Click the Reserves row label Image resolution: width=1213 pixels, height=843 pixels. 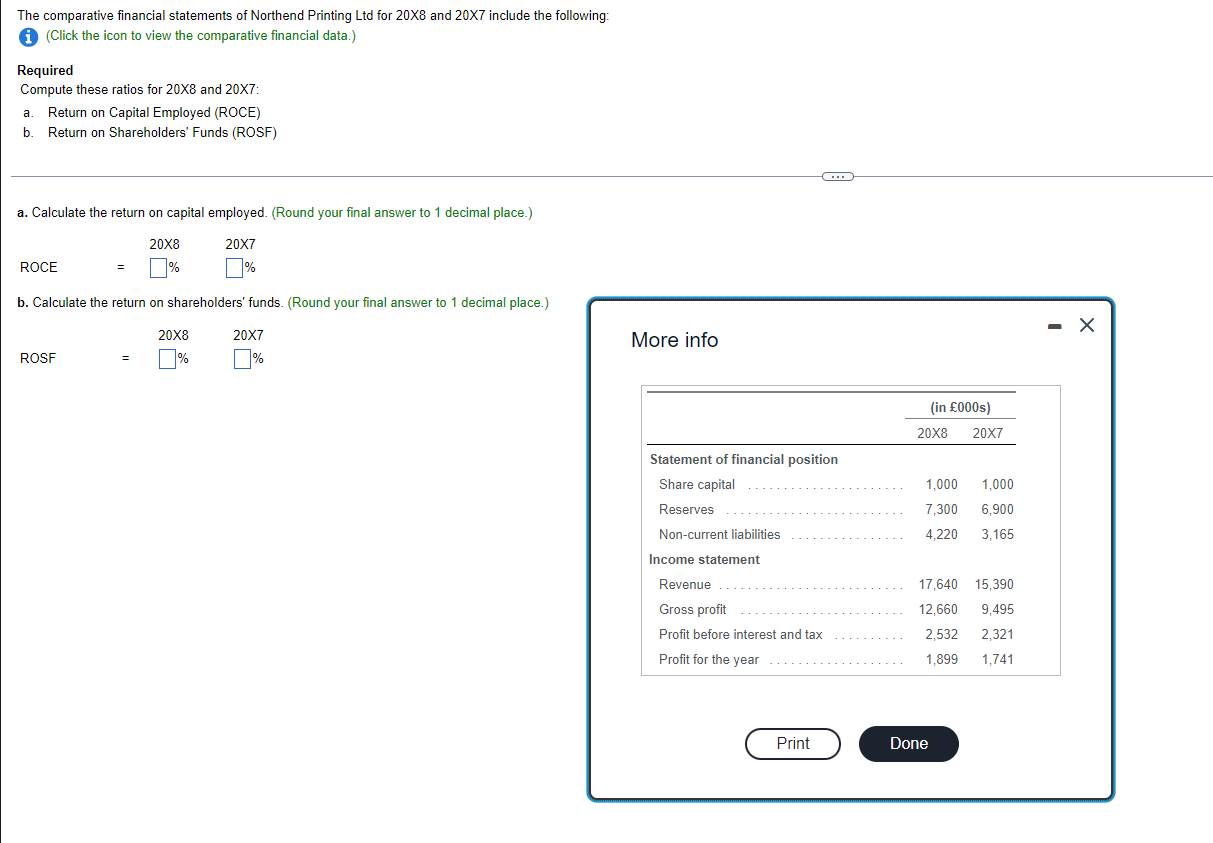686,510
